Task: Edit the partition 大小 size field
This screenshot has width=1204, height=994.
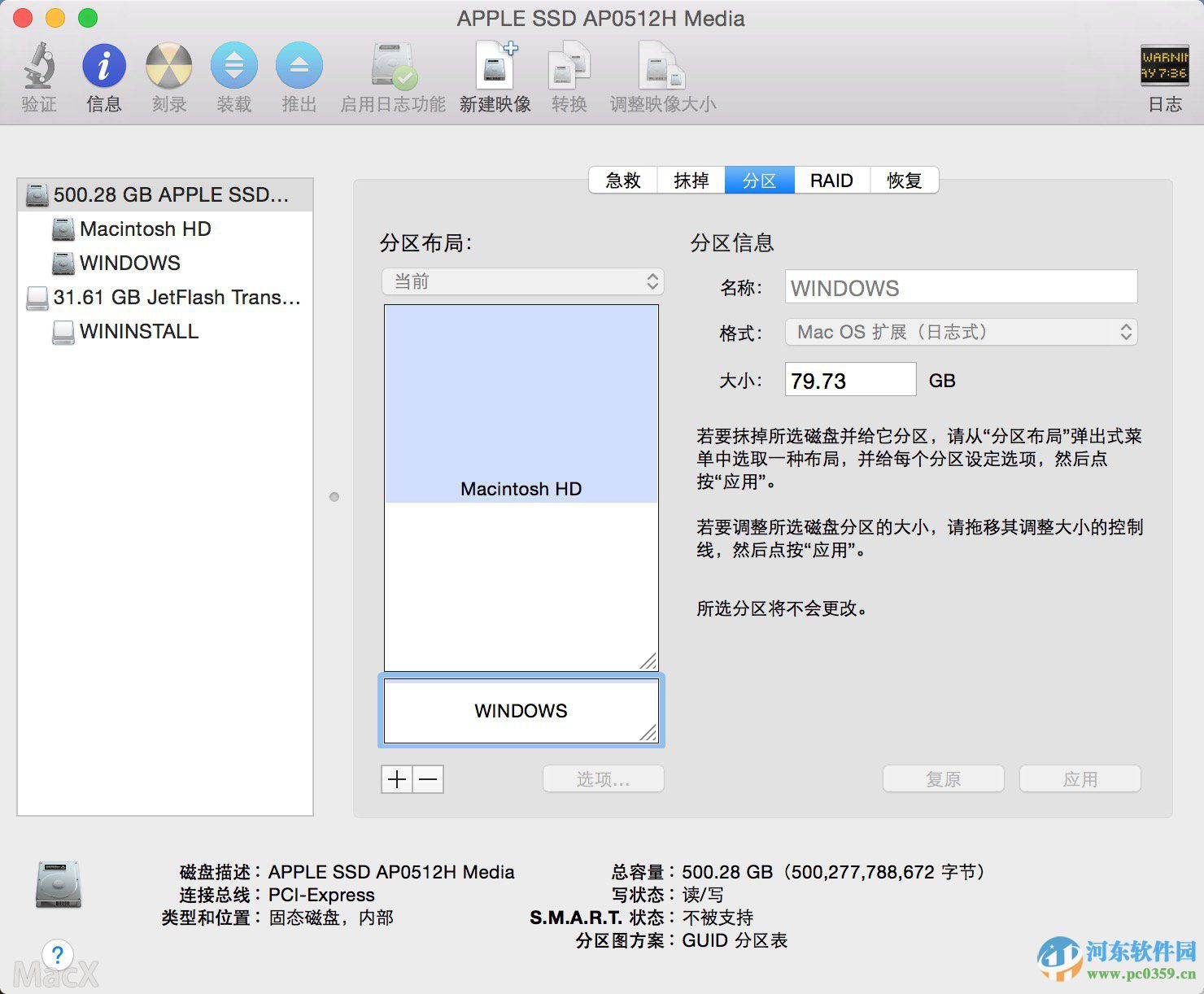Action: tap(848, 379)
